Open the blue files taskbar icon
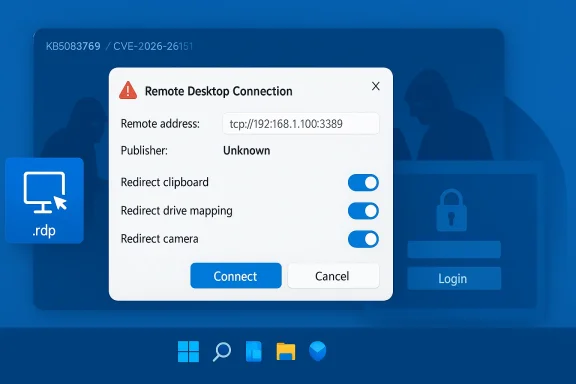This screenshot has width=576, height=384. (x=253, y=351)
